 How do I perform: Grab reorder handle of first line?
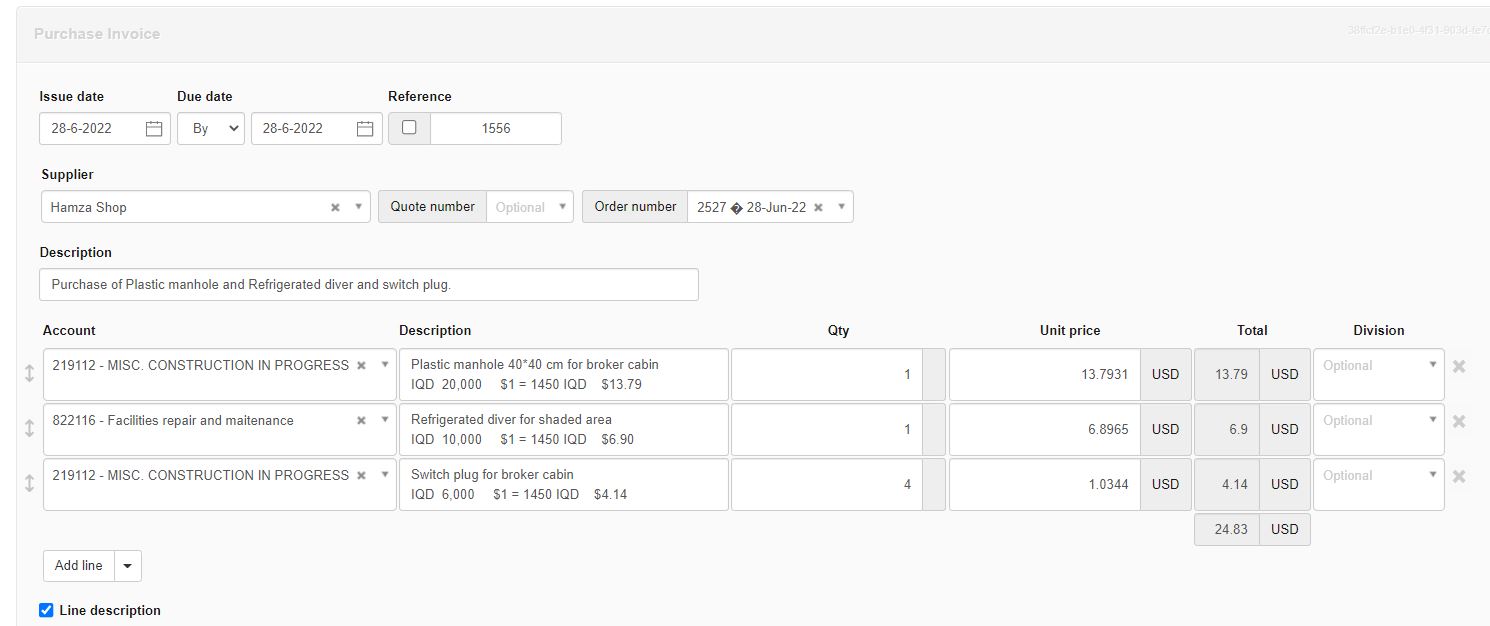pos(29,373)
